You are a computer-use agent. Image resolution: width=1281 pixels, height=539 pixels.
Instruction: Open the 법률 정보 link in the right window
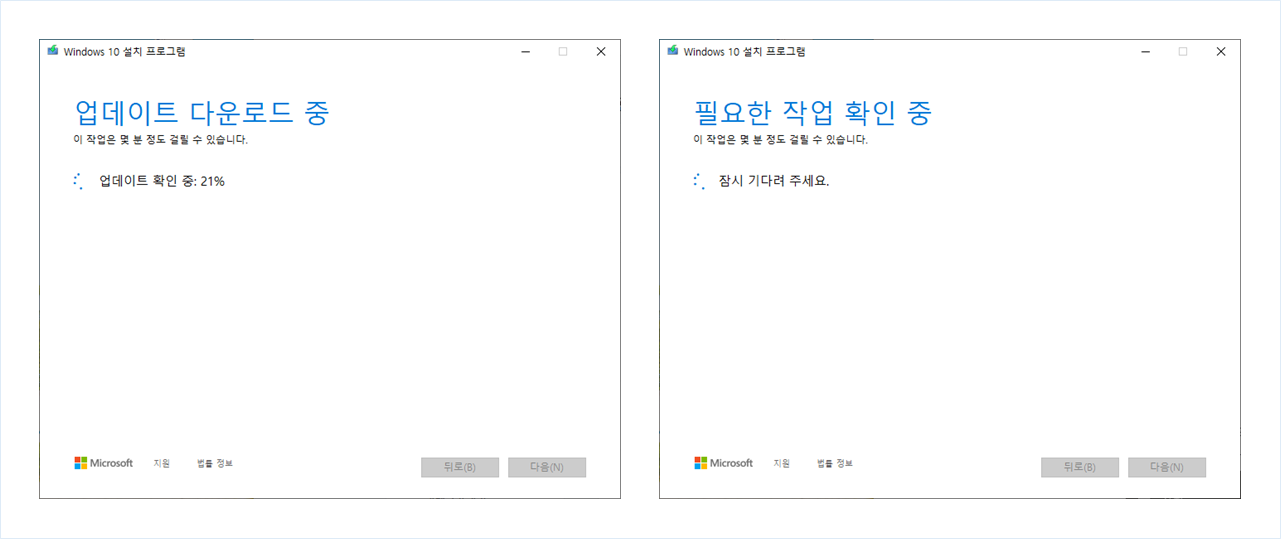(x=835, y=463)
